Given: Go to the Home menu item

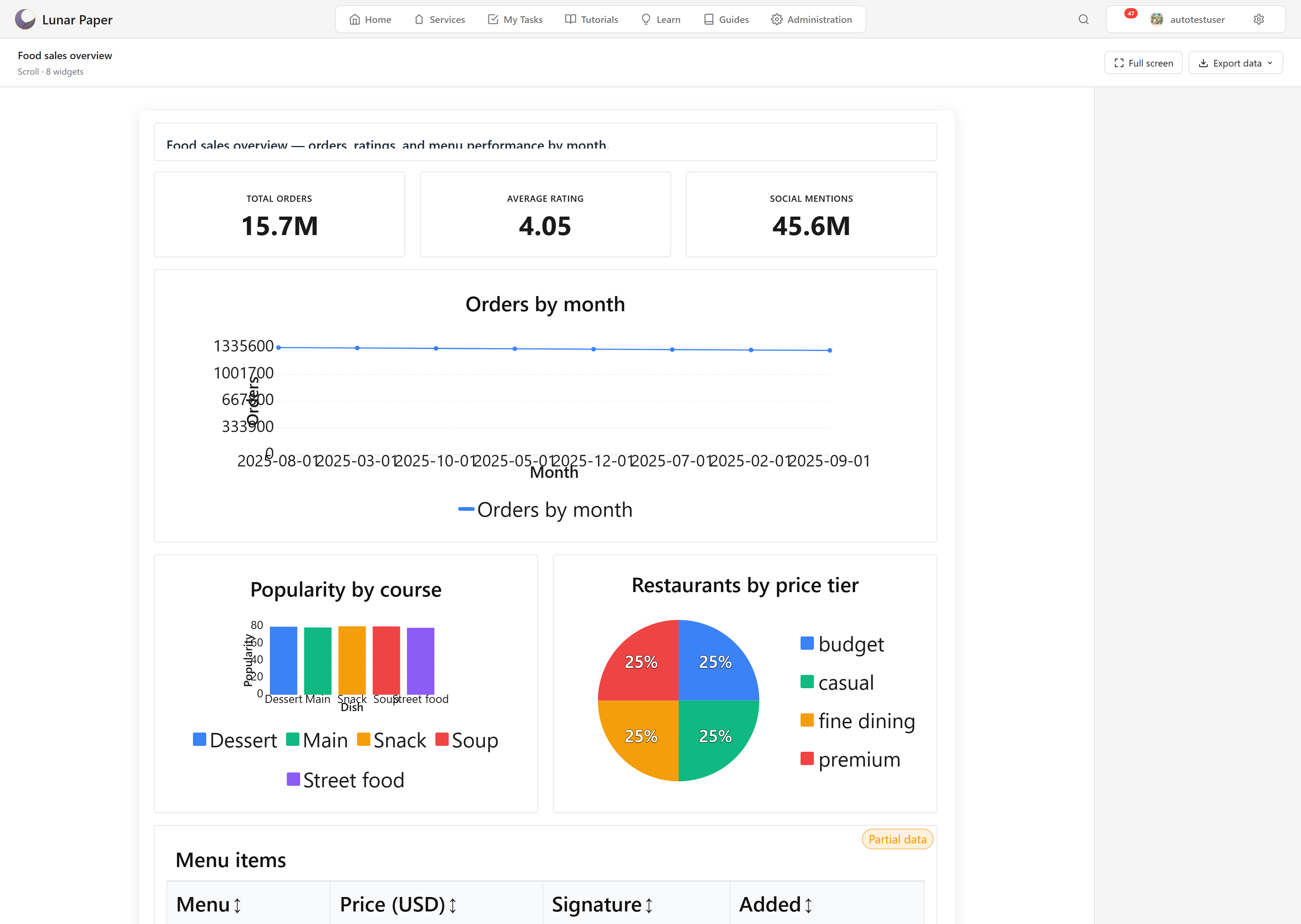Looking at the screenshot, I should pos(370,19).
